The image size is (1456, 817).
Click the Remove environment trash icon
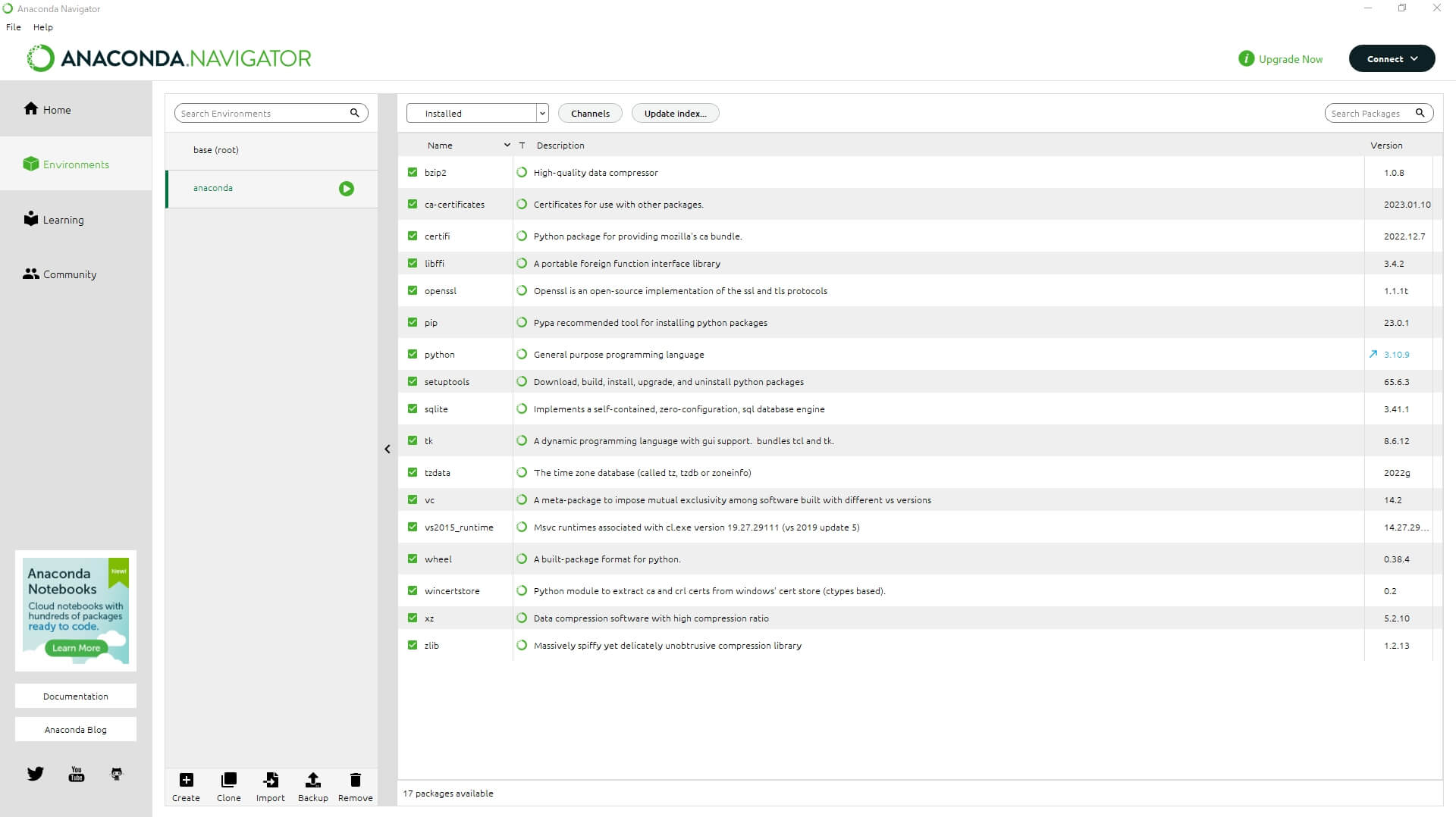355,780
